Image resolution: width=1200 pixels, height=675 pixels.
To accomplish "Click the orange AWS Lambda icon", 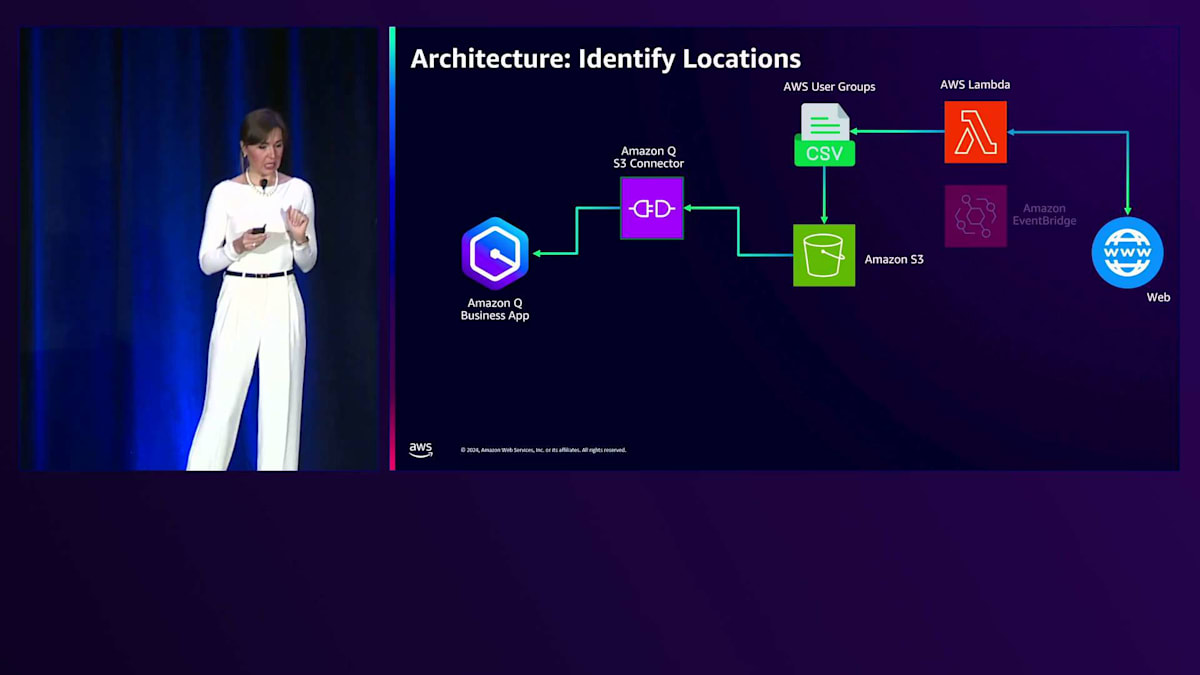I will tap(975, 132).
